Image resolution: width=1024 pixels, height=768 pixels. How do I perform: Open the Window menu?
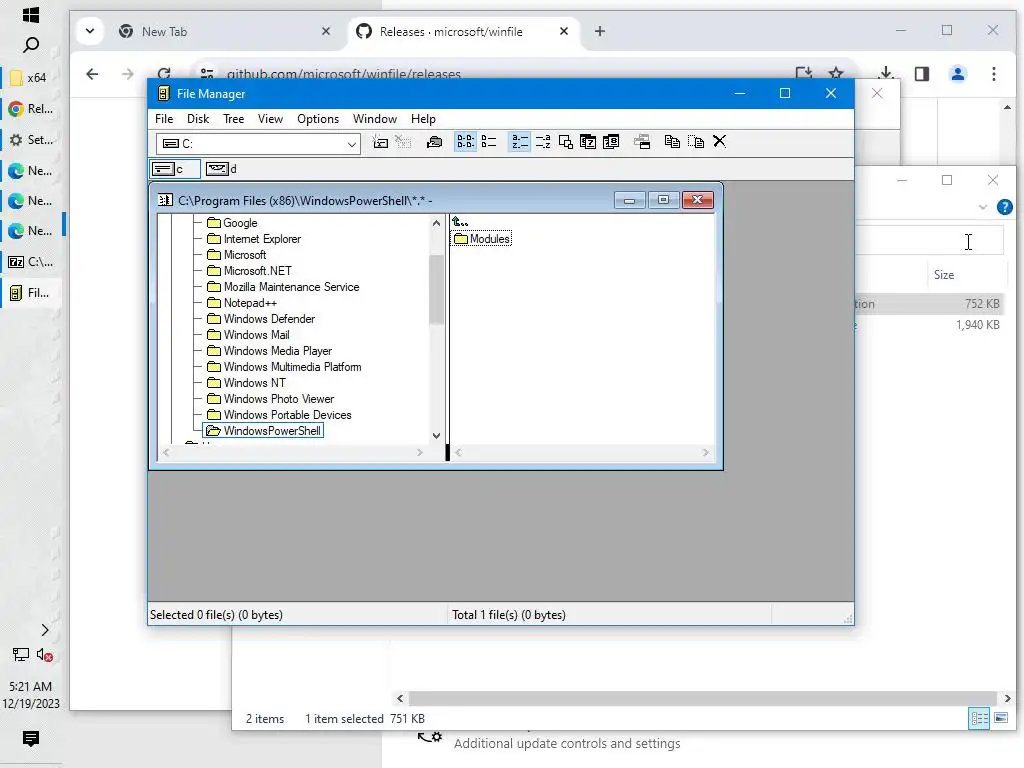(x=375, y=119)
